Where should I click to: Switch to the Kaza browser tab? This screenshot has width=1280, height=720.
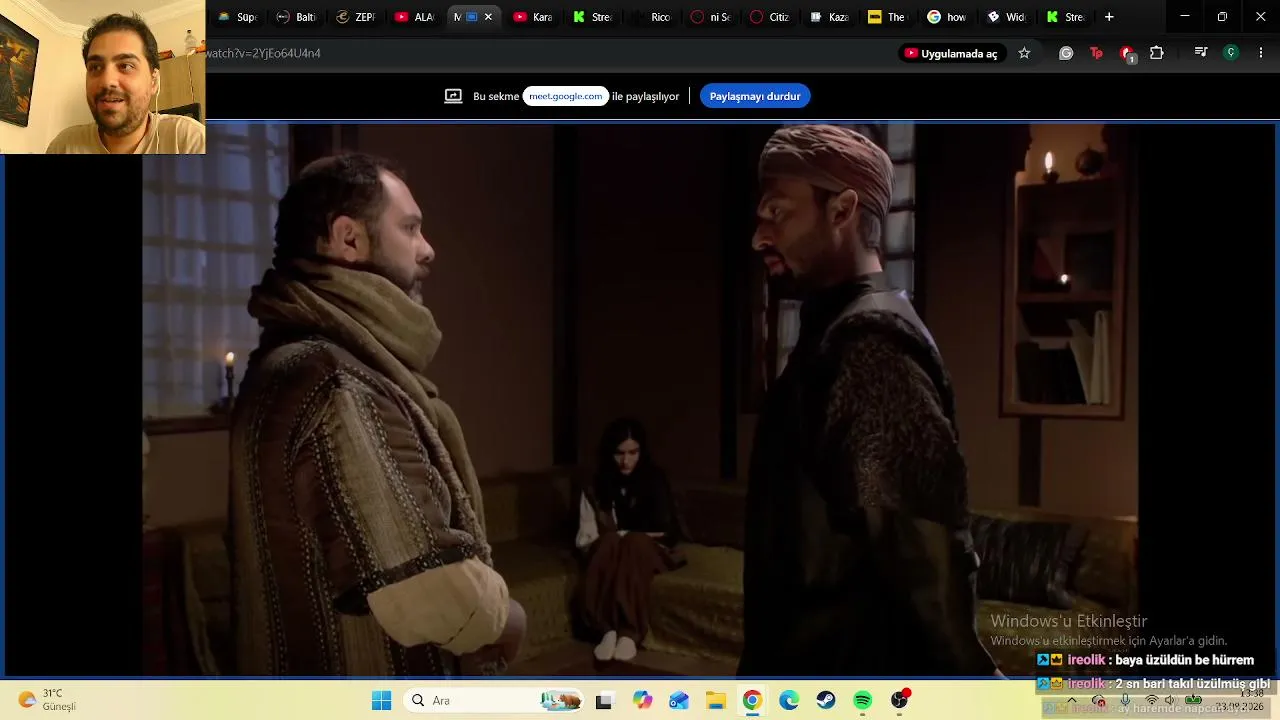pyautogui.click(x=829, y=17)
